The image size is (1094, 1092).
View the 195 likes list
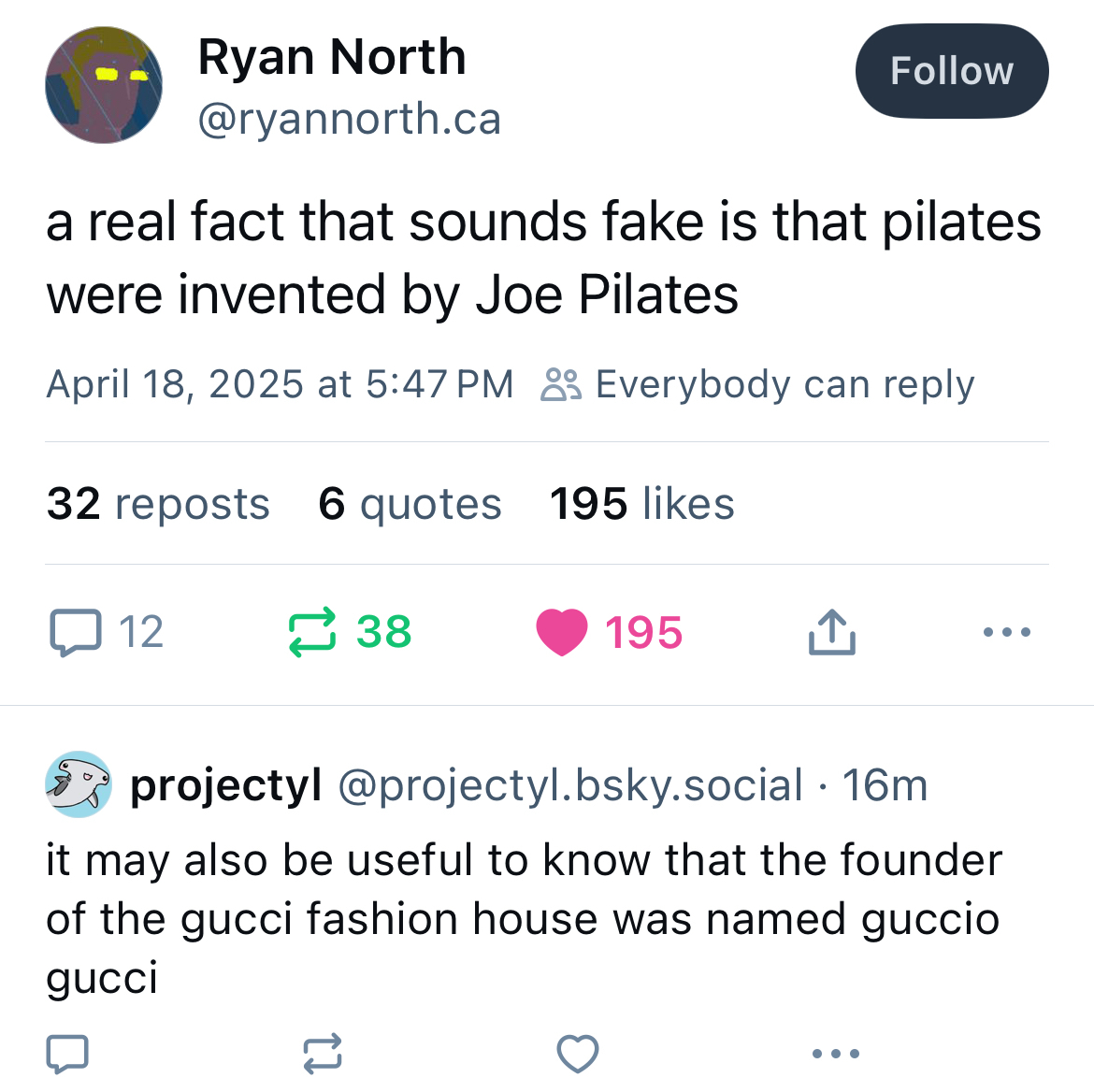[641, 504]
